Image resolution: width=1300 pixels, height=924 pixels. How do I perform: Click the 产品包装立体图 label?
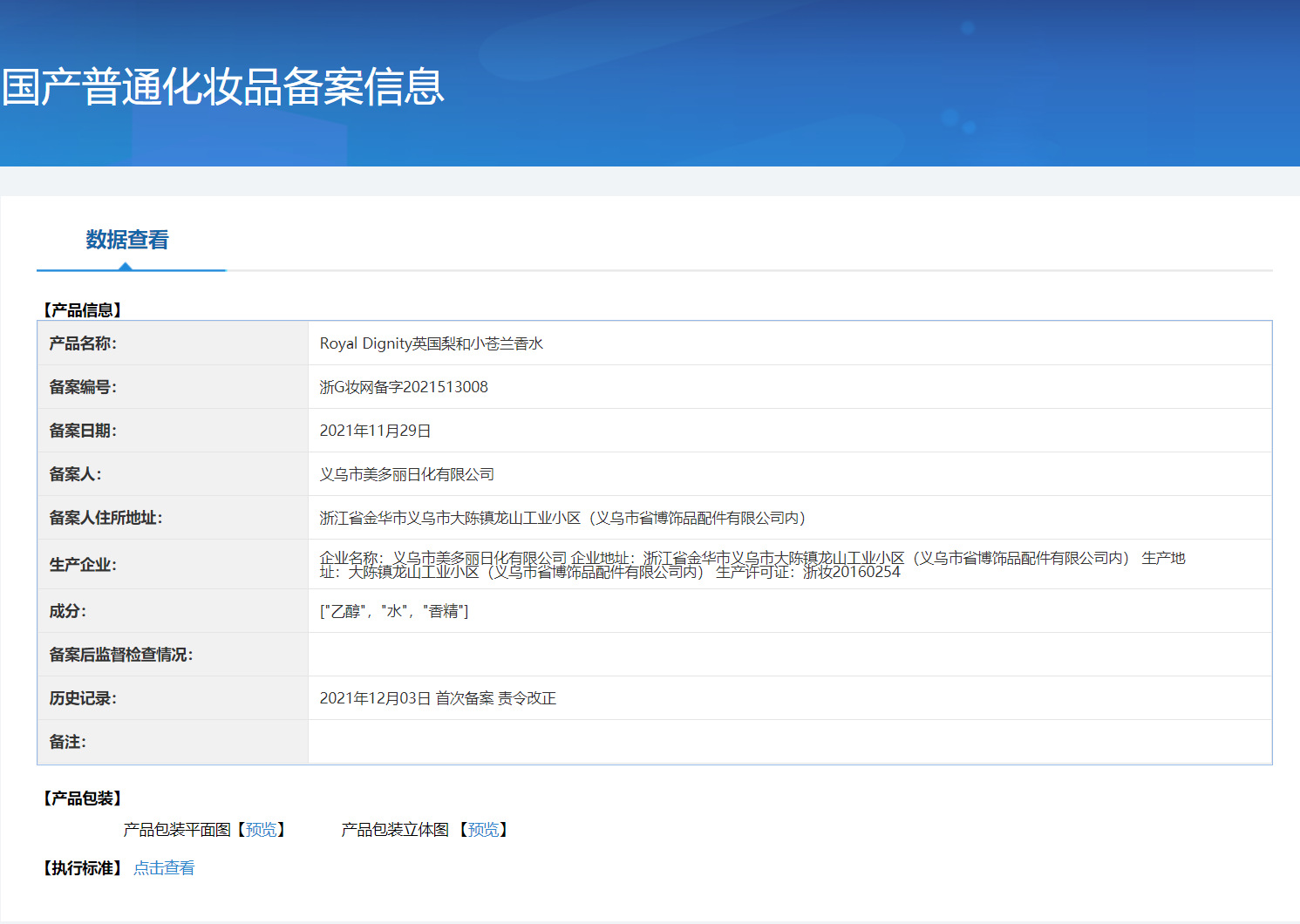click(x=395, y=830)
